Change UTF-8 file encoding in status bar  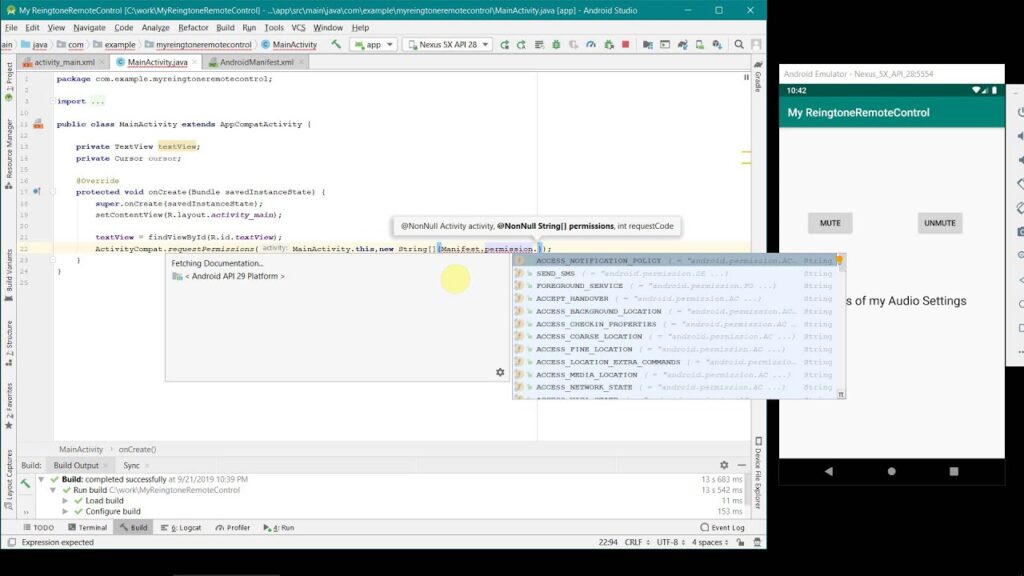coord(671,542)
